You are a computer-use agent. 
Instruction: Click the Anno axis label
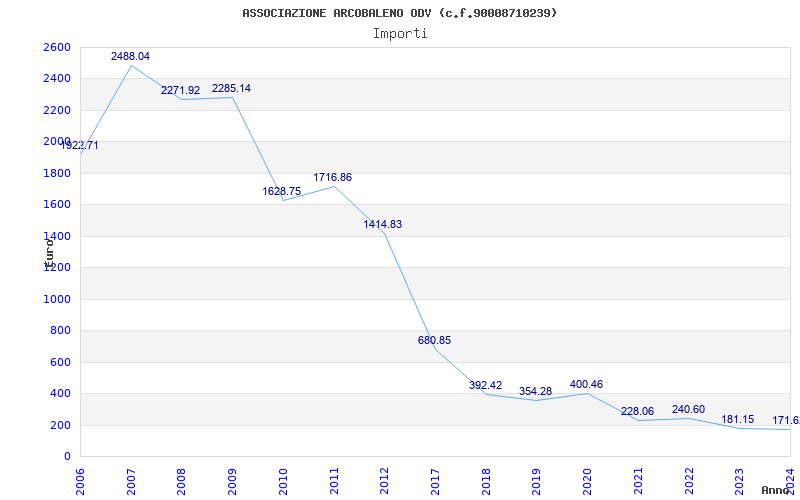[775, 490]
